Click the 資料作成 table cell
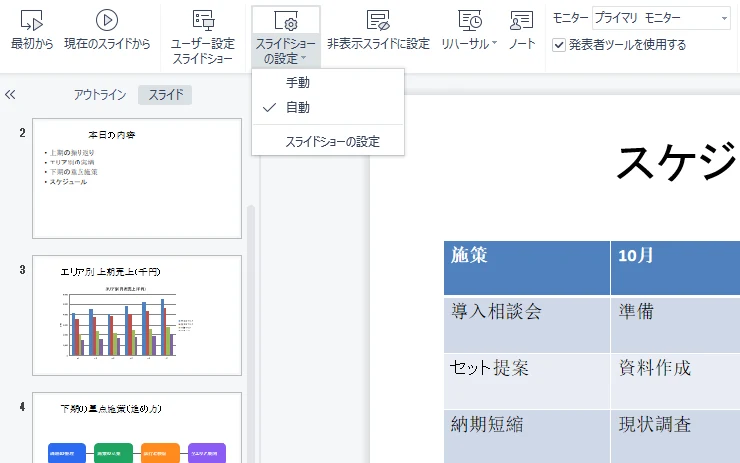 (x=675, y=381)
